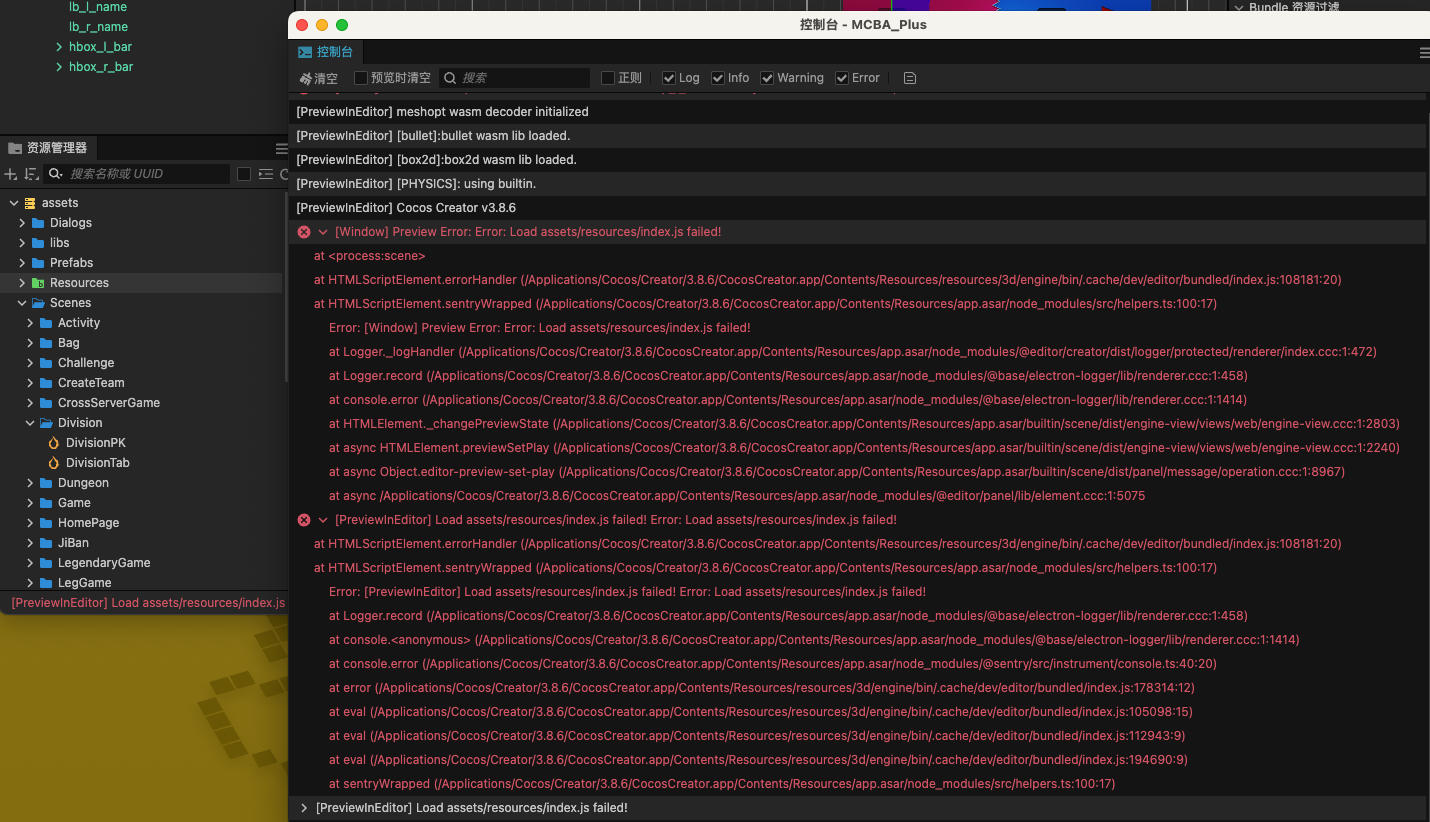Screen dimensions: 1430x822
Task: Collapse the Division folder
Action: pos(30,423)
